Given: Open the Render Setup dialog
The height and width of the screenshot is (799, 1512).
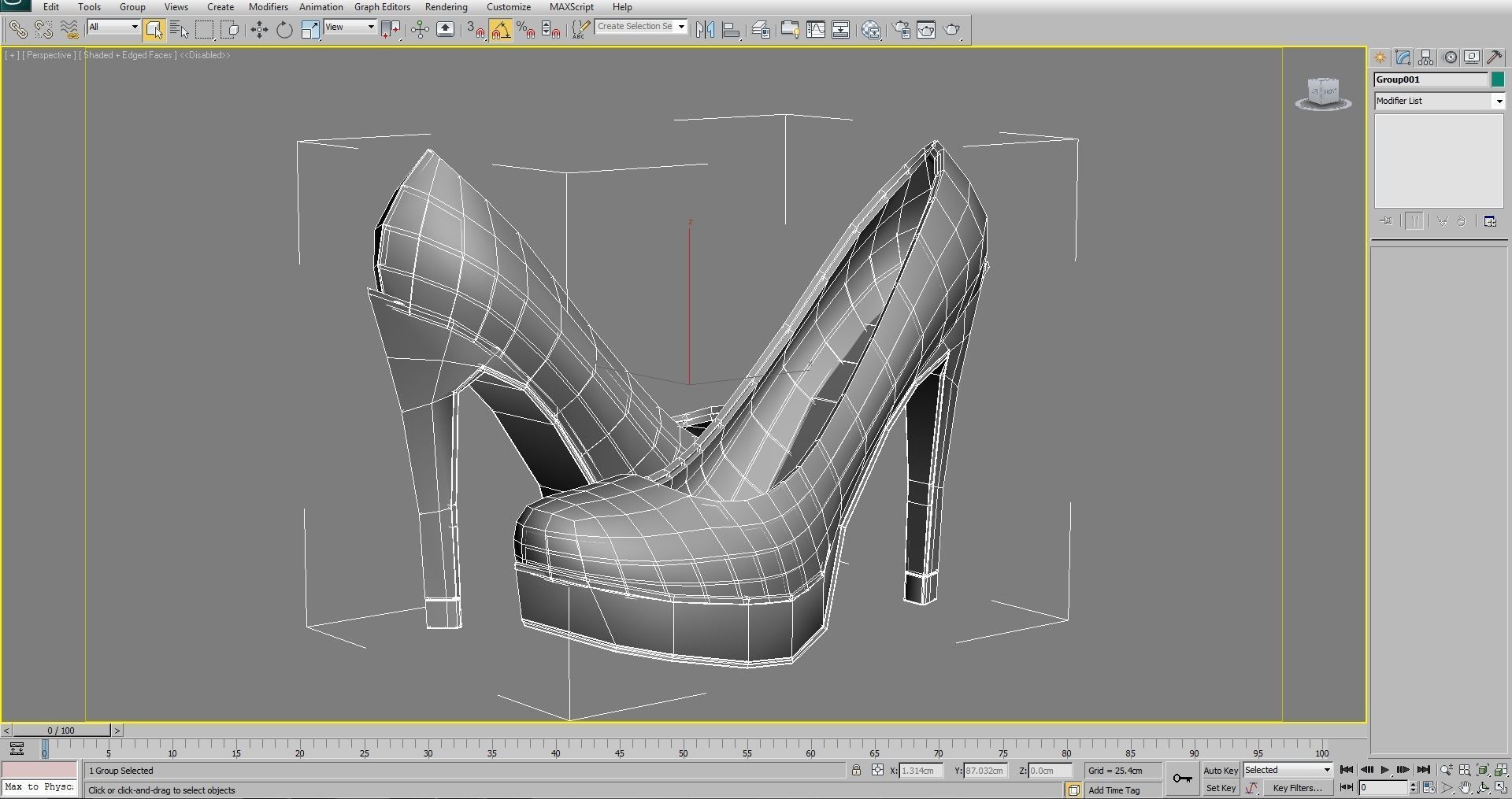Looking at the screenshot, I should coord(902,30).
